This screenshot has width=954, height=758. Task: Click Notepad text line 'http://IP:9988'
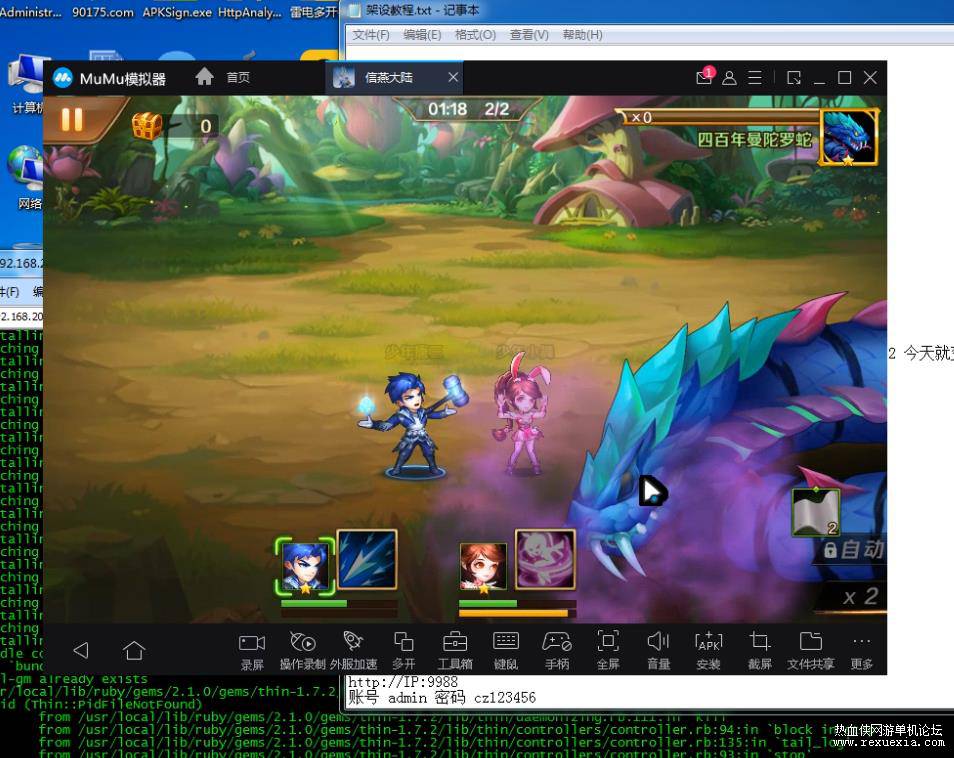403,682
